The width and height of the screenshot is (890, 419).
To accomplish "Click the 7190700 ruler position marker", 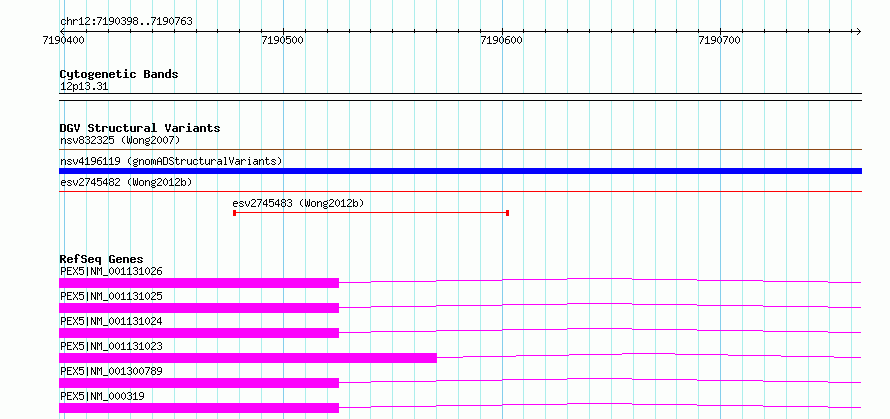I will [x=720, y=40].
